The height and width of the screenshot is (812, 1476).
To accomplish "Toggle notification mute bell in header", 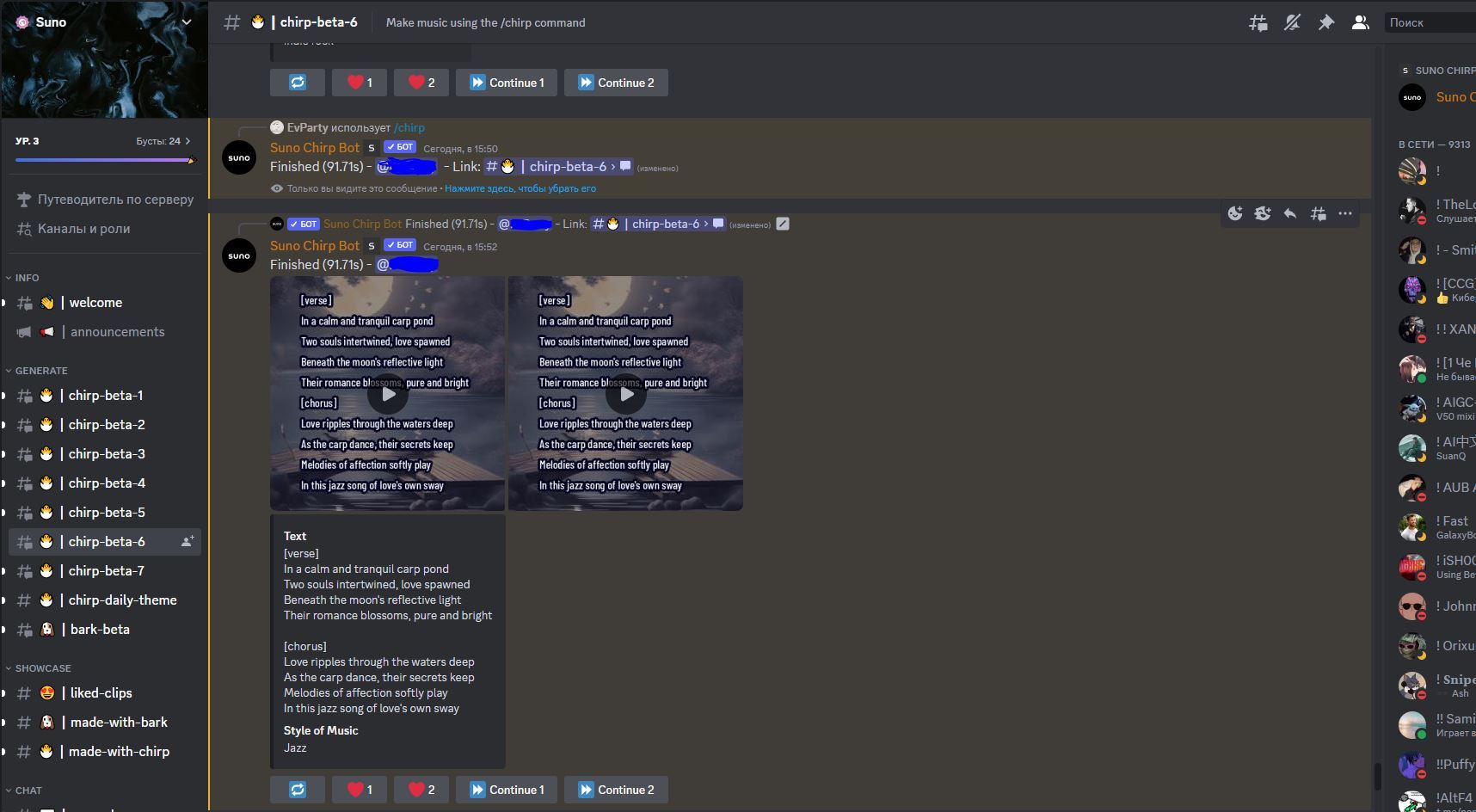I will click(1292, 23).
